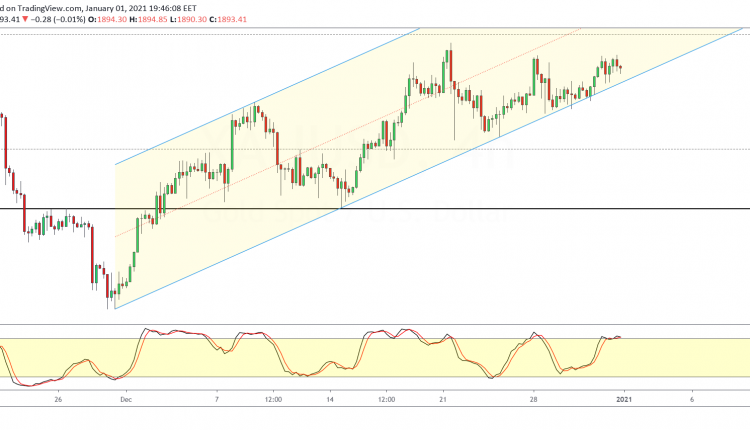750x430 pixels.
Task: Click the 12:00 label after 14
Action: [x=386, y=399]
